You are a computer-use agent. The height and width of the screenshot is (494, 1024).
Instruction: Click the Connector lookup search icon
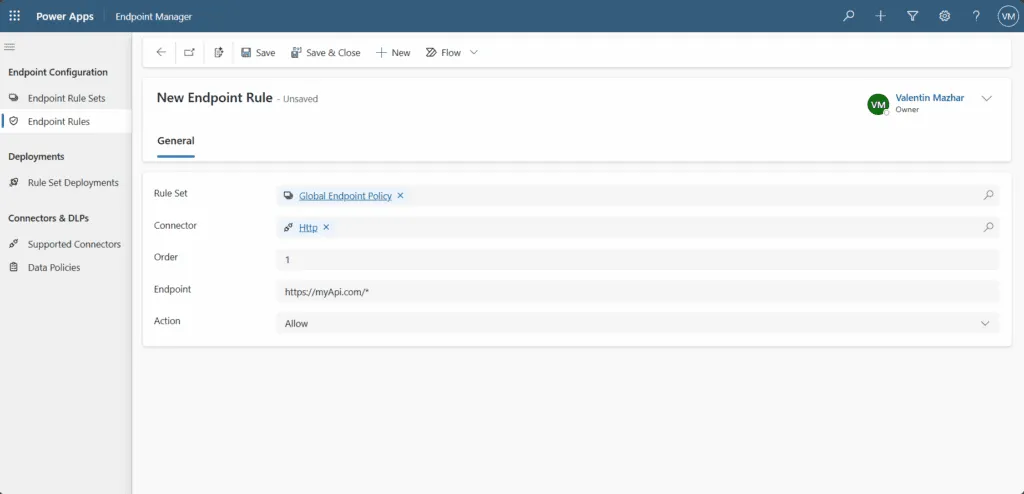coord(988,227)
